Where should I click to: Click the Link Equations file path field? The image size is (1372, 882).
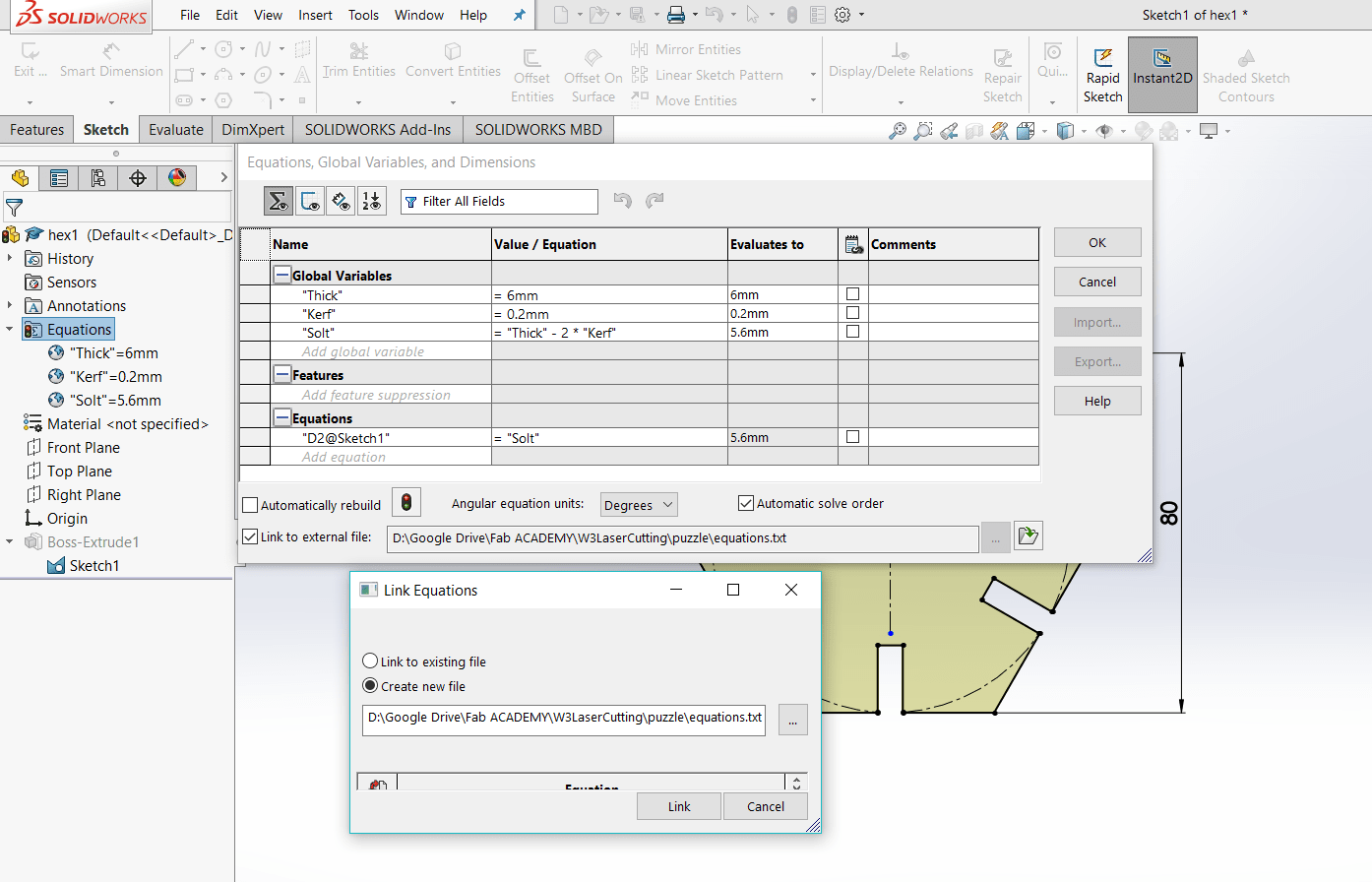565,720
